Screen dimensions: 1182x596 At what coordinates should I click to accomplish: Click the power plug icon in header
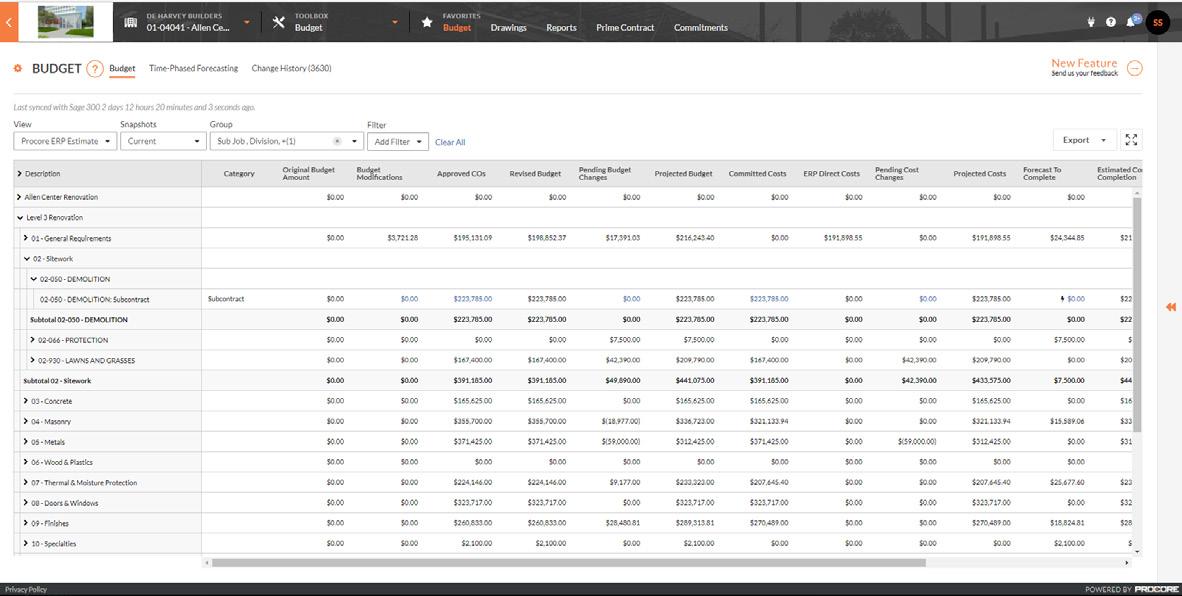(1091, 23)
